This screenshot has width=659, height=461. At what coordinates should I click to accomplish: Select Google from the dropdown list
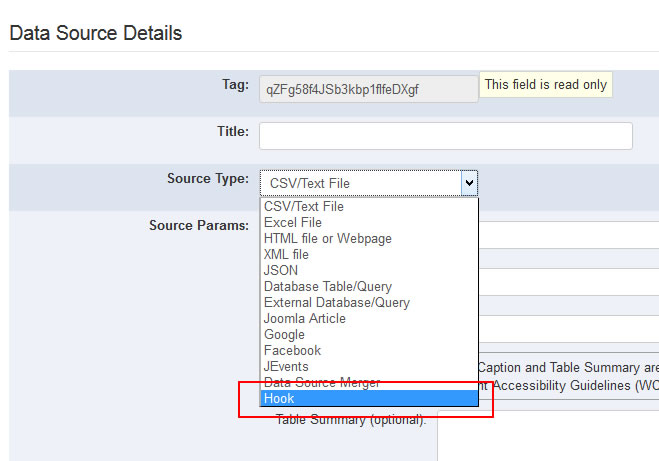284,335
